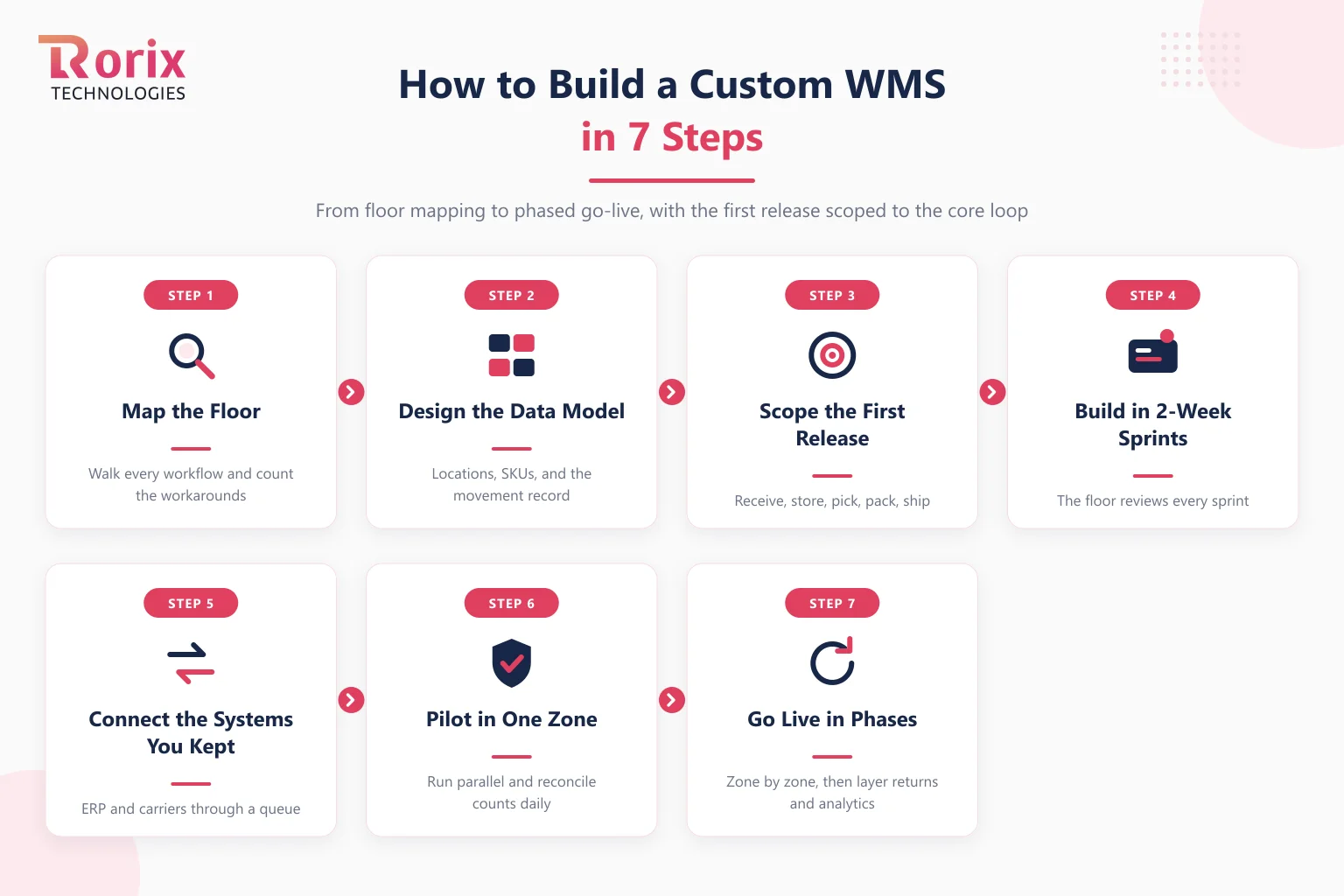Select the STEP 3 badge
This screenshot has height=896, width=1344.
[832, 295]
